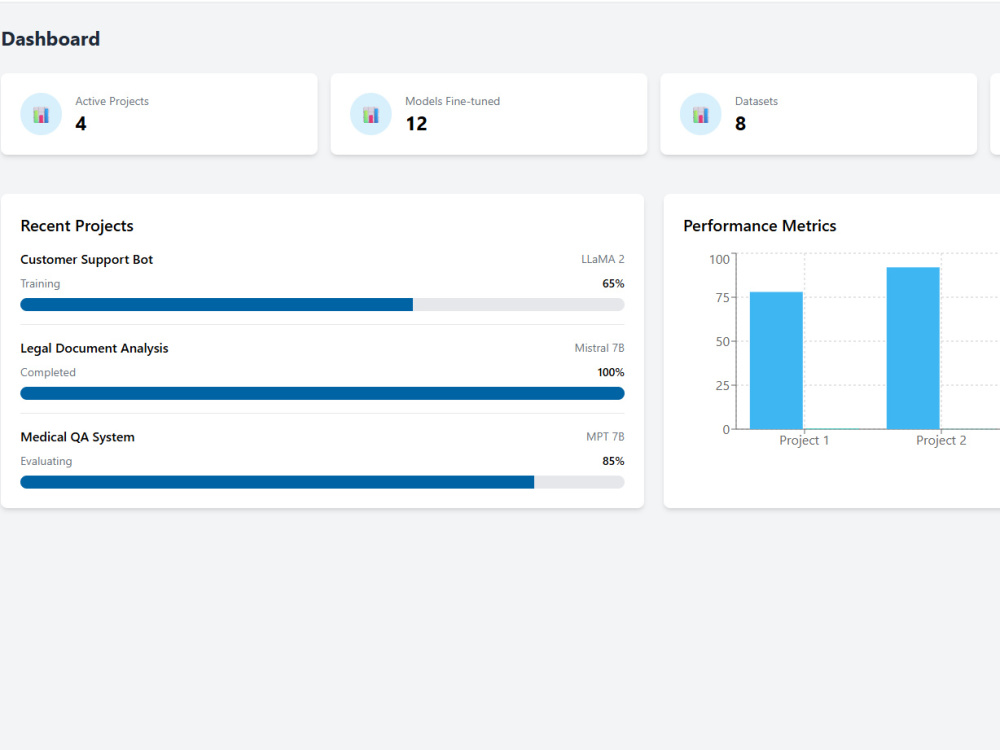
Task: Select the Customer Support Bot project
Action: point(87,260)
